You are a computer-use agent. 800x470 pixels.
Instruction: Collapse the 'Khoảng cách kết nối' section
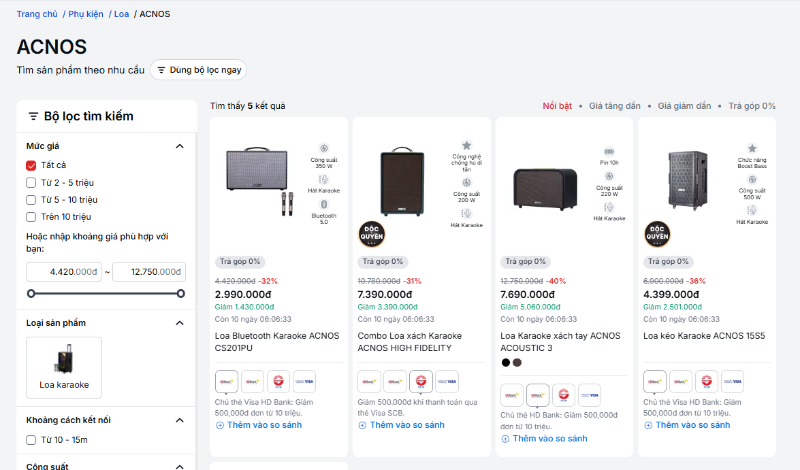click(x=180, y=421)
